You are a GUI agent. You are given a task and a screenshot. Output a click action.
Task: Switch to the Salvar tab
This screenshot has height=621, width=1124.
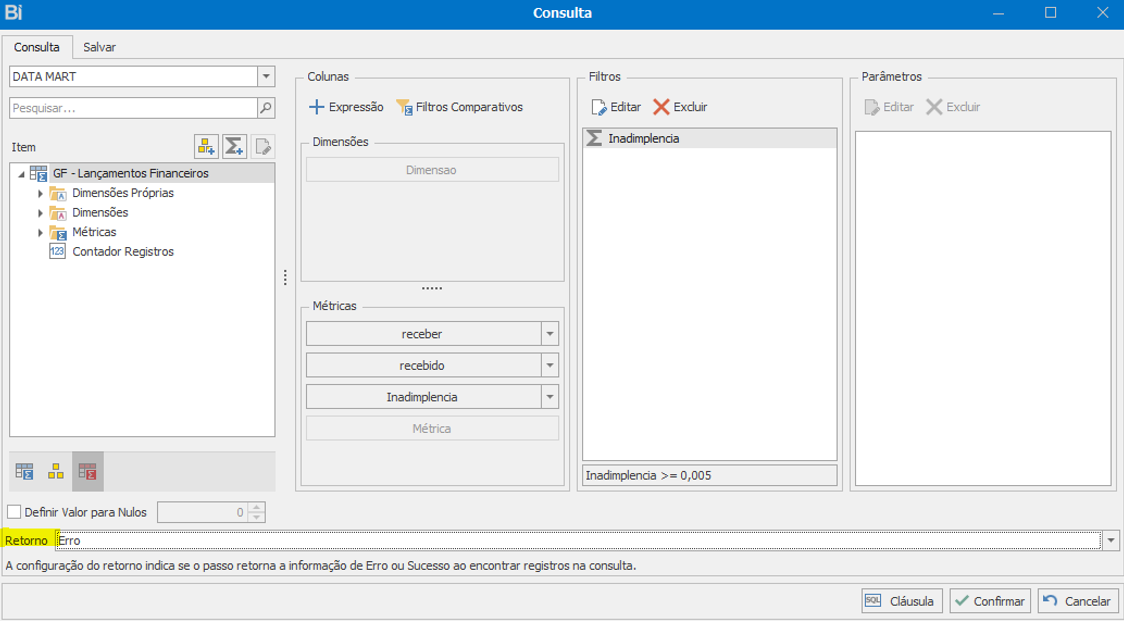pos(100,47)
